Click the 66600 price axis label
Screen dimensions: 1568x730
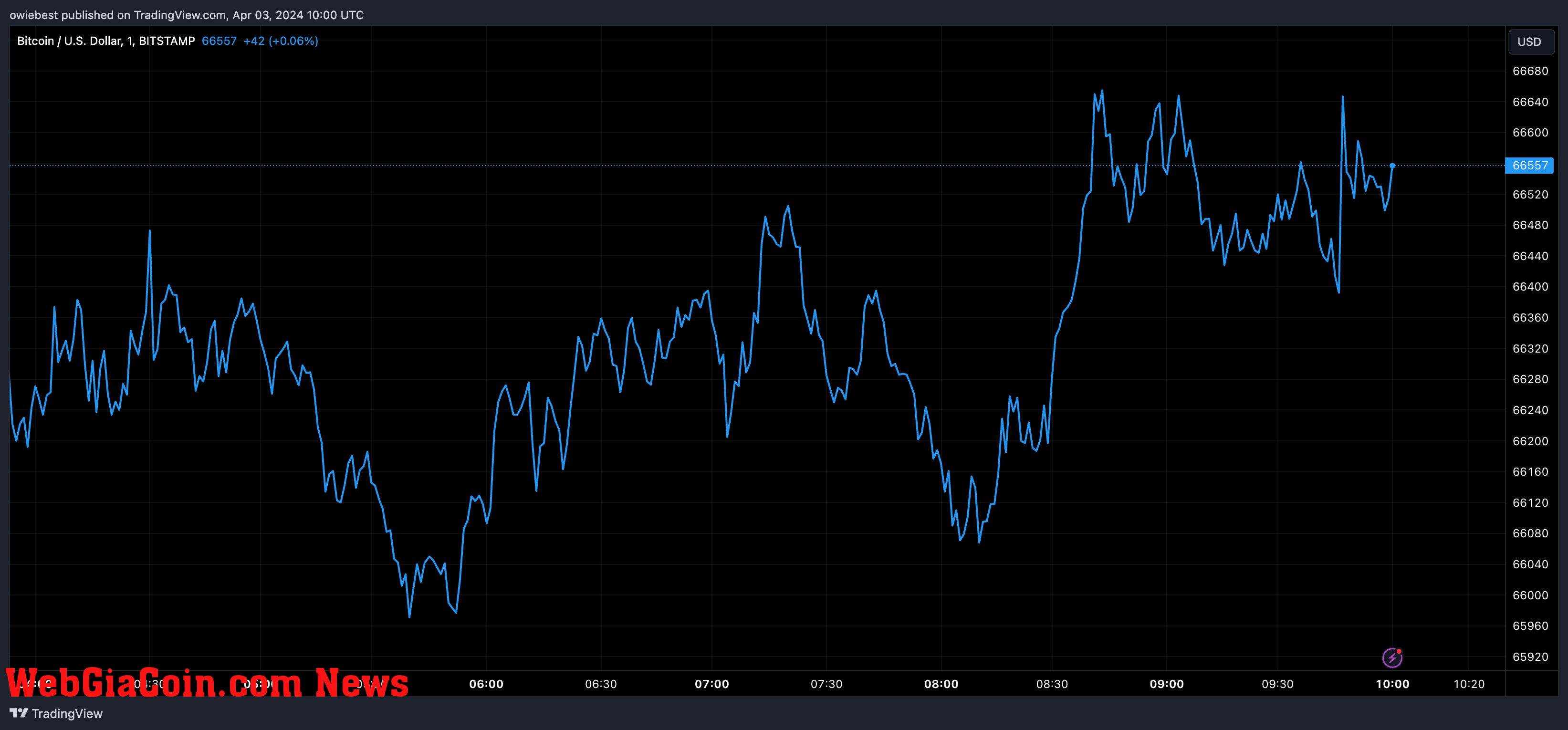tap(1530, 133)
